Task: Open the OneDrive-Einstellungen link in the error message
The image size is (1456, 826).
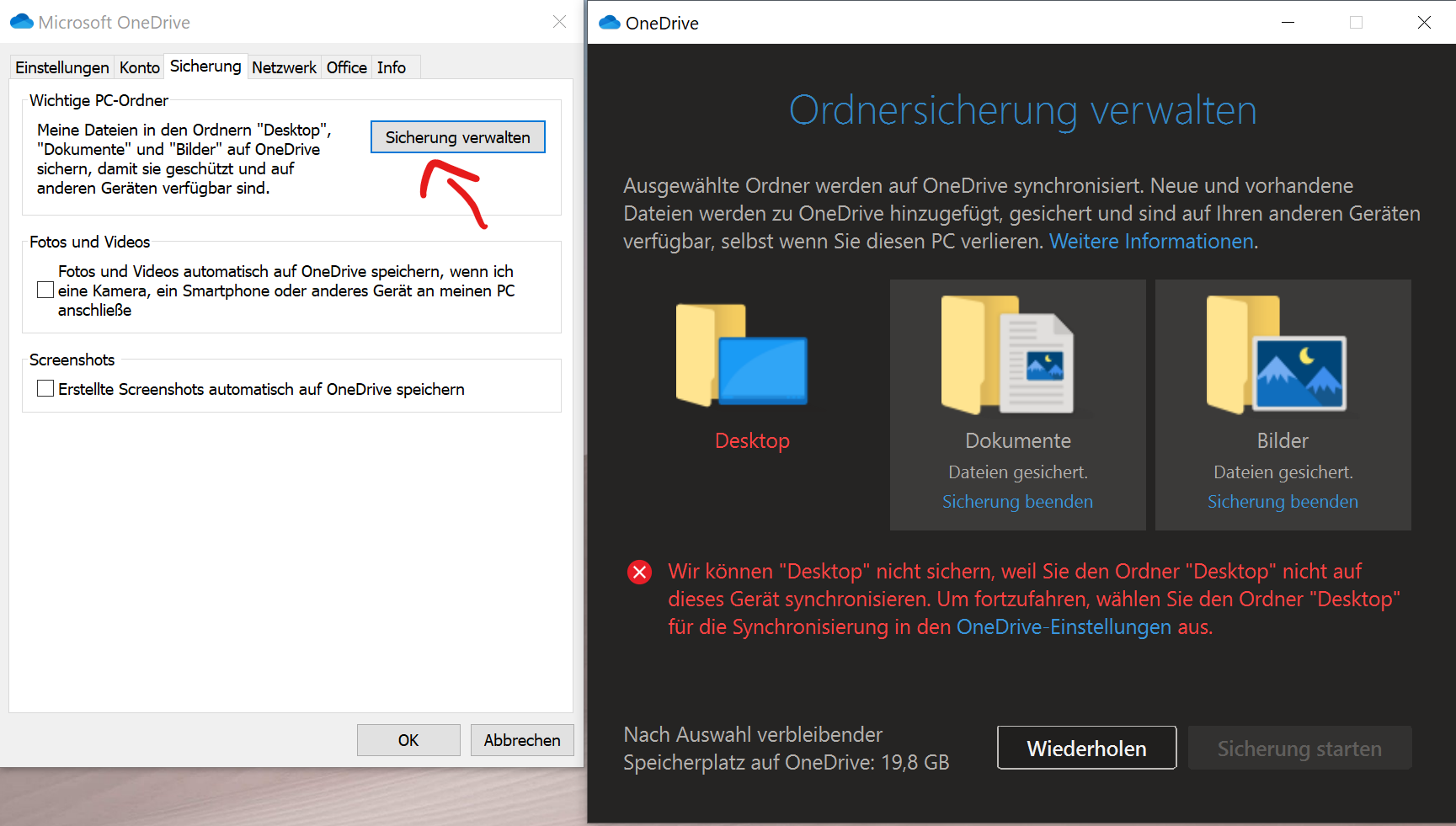Action: (1064, 627)
